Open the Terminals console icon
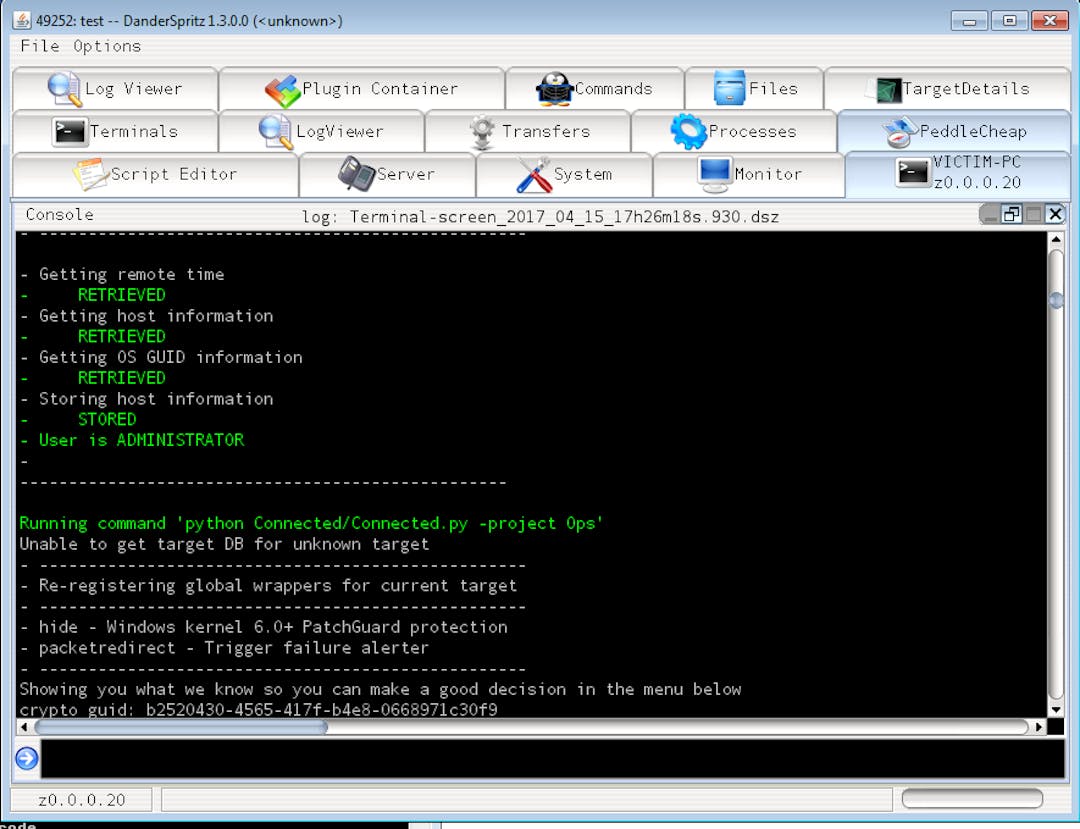The height and width of the screenshot is (829, 1080). click(69, 131)
